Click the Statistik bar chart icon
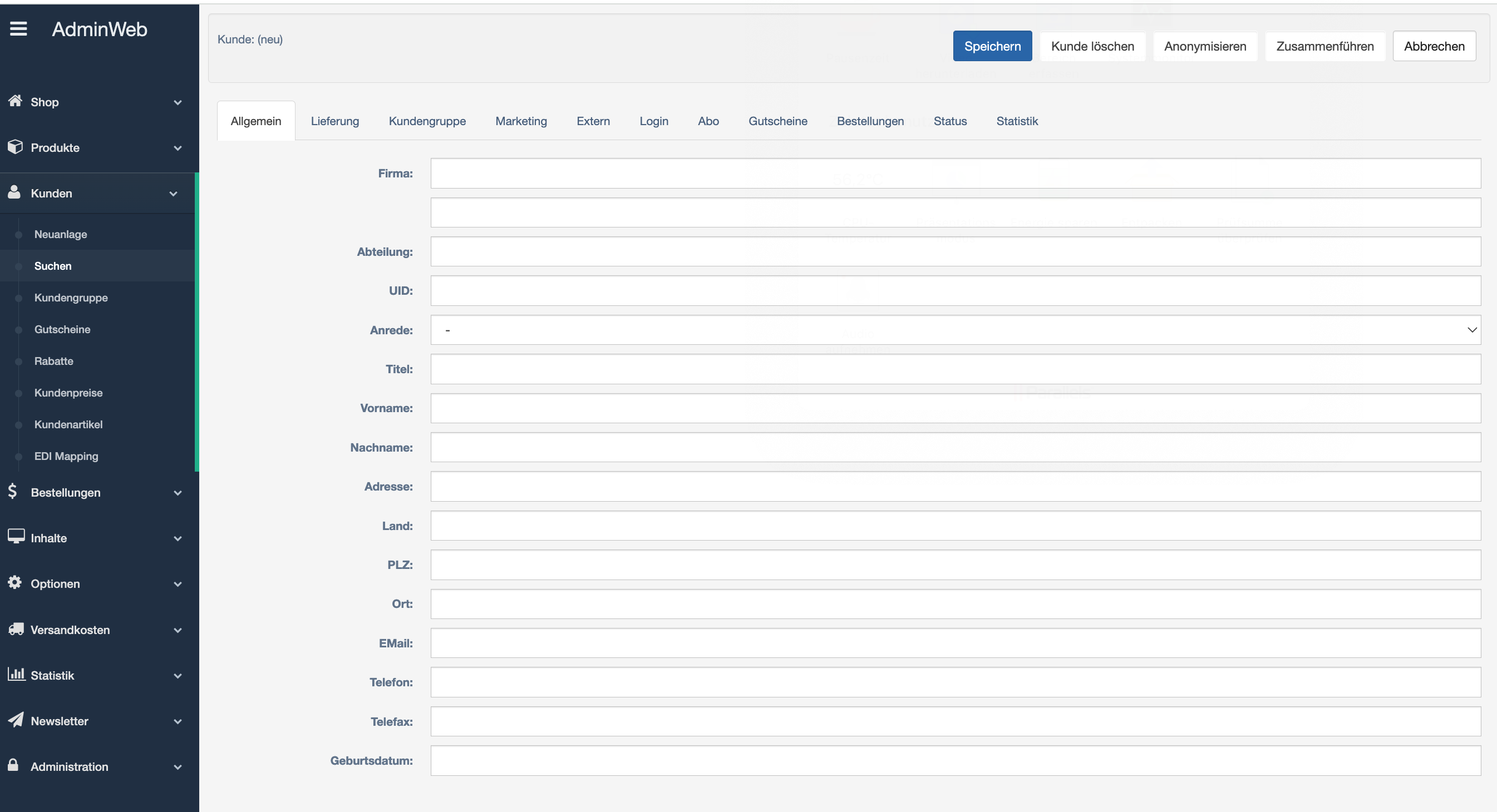This screenshot has width=1497, height=812. (x=16, y=674)
